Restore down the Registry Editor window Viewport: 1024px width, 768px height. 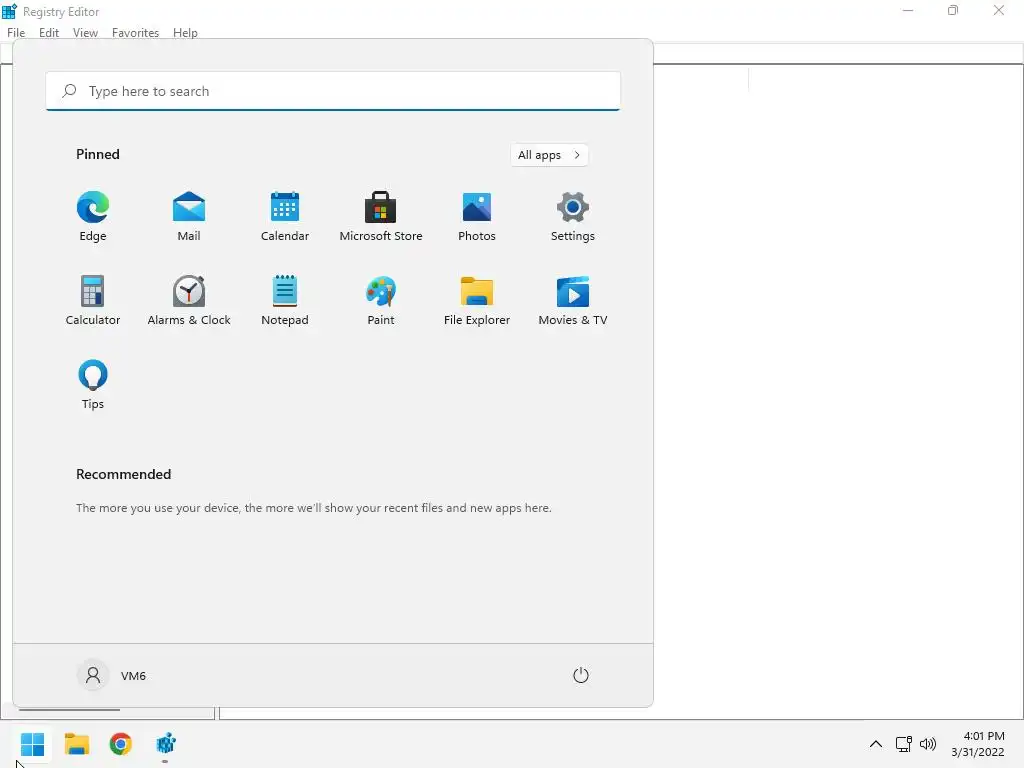[x=953, y=10]
